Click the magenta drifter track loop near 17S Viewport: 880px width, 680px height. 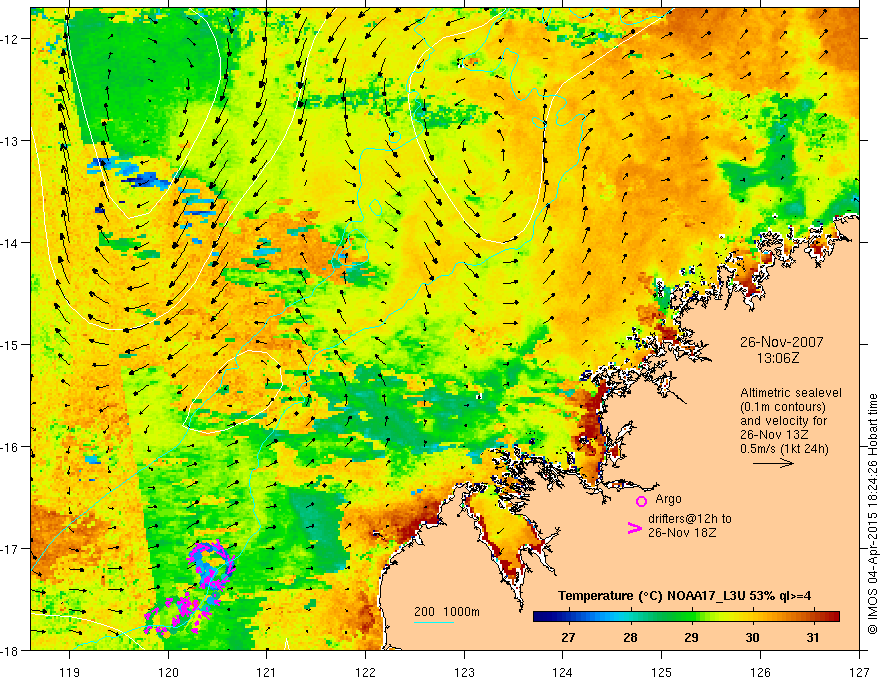click(x=212, y=564)
